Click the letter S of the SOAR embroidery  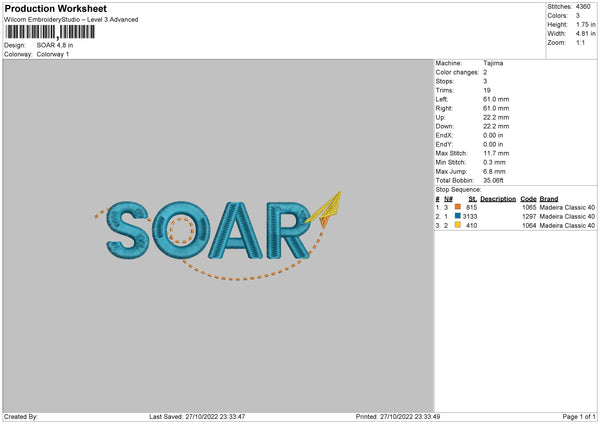[x=127, y=230]
